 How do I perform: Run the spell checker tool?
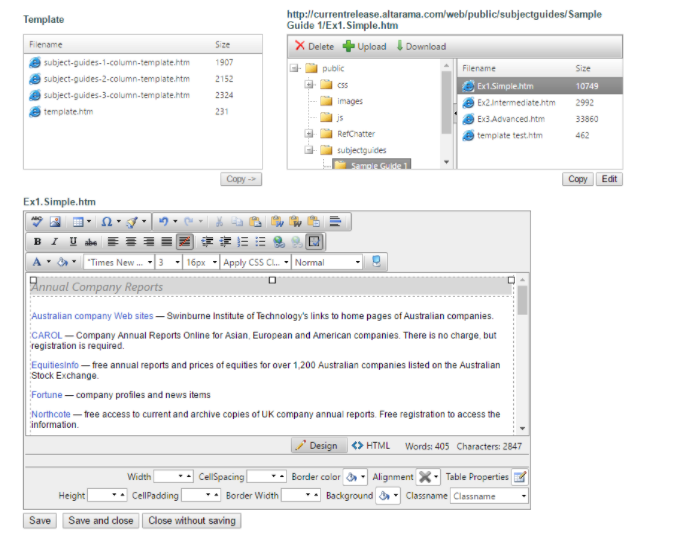(37, 221)
